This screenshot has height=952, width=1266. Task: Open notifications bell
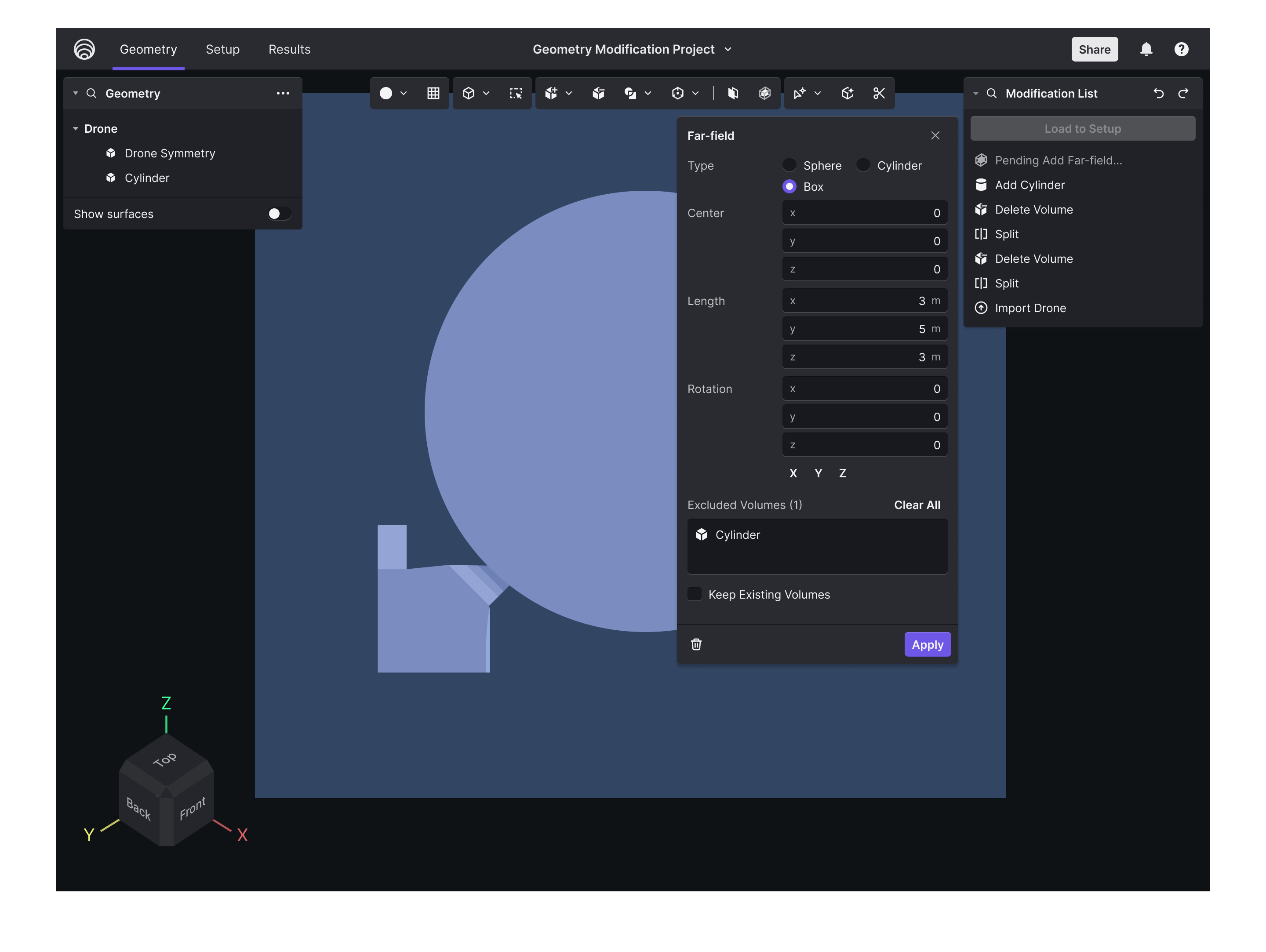click(x=1146, y=49)
